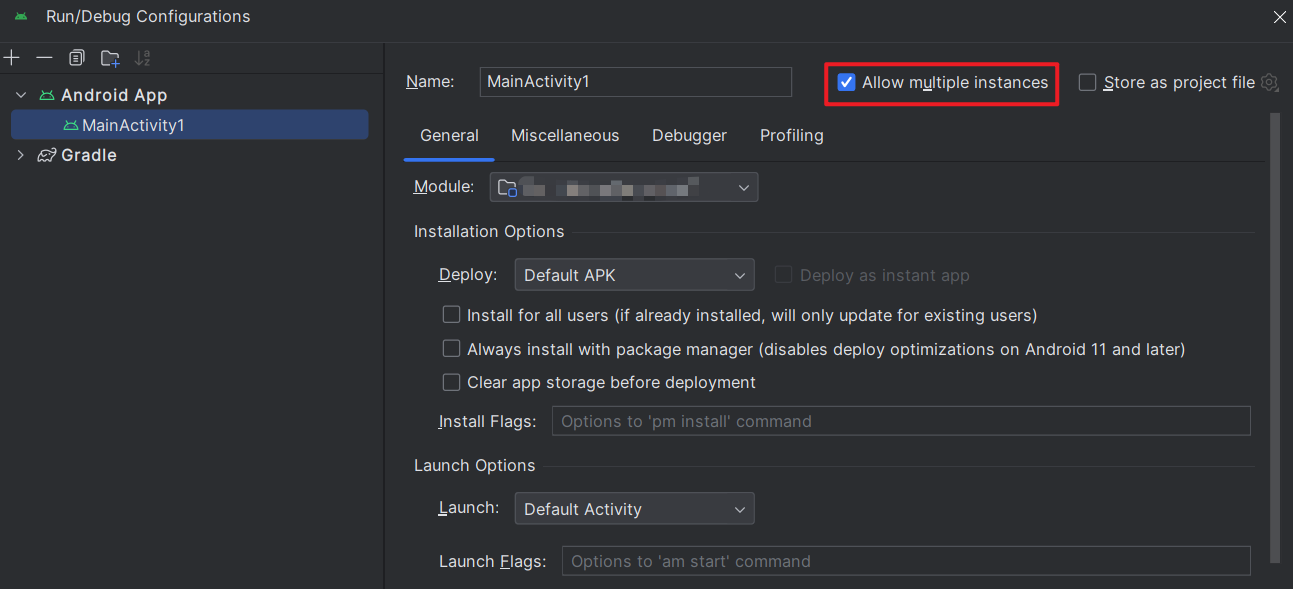Enable Clear app storage before deployment

tap(452, 382)
